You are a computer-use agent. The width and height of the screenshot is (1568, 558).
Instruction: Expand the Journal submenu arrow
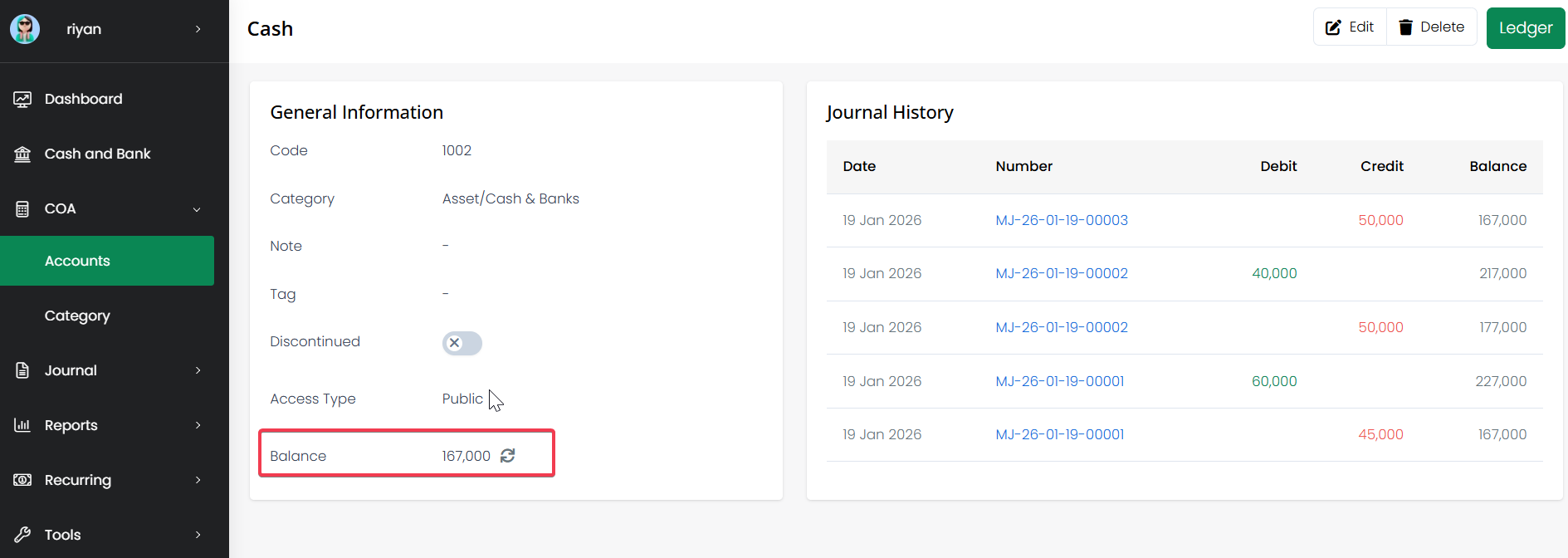pos(198,370)
